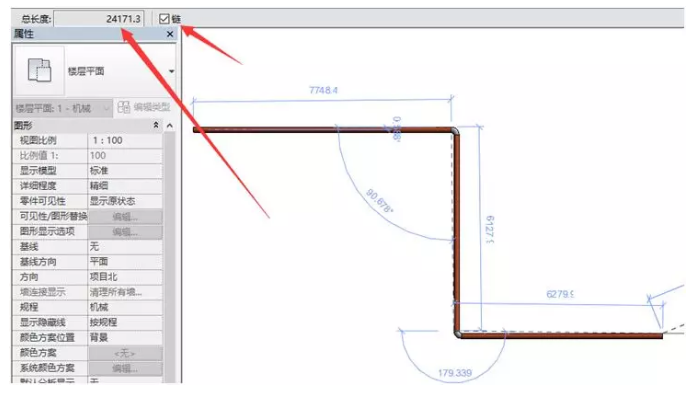Open the floor plan view instance dropdown
Image resolution: width=695 pixels, height=396 pixels.
pos(63,108)
